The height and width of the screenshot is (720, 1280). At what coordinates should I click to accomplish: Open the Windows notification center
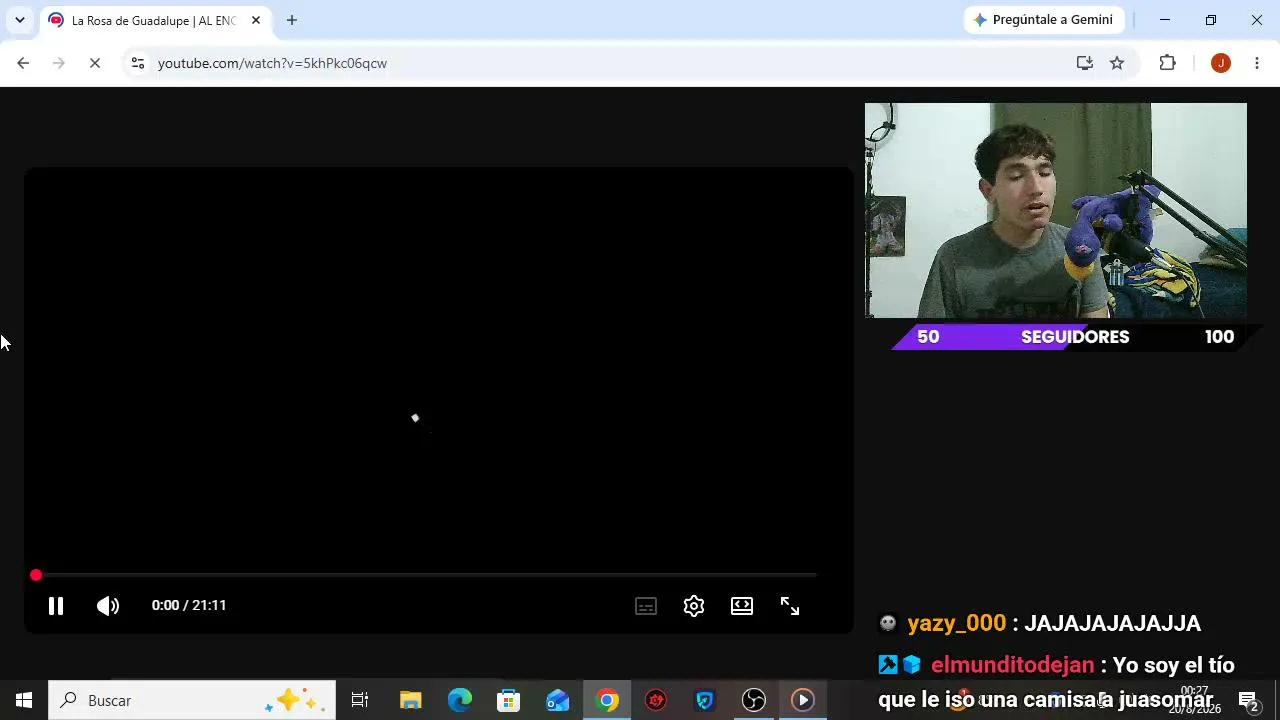1248,700
